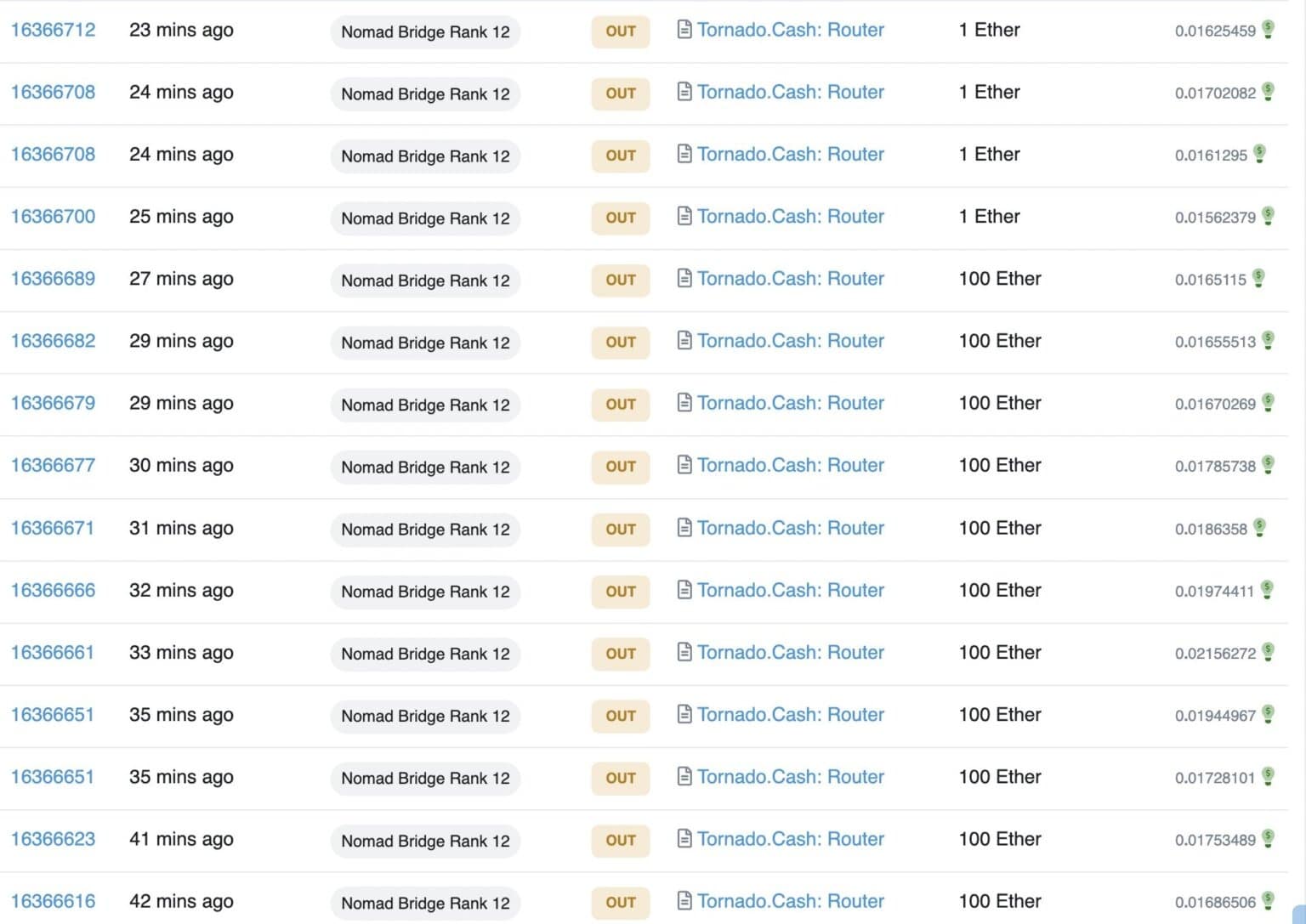This screenshot has width=1306, height=924.
Task: Click OUT badge in block 16366679 row
Action: pos(621,405)
